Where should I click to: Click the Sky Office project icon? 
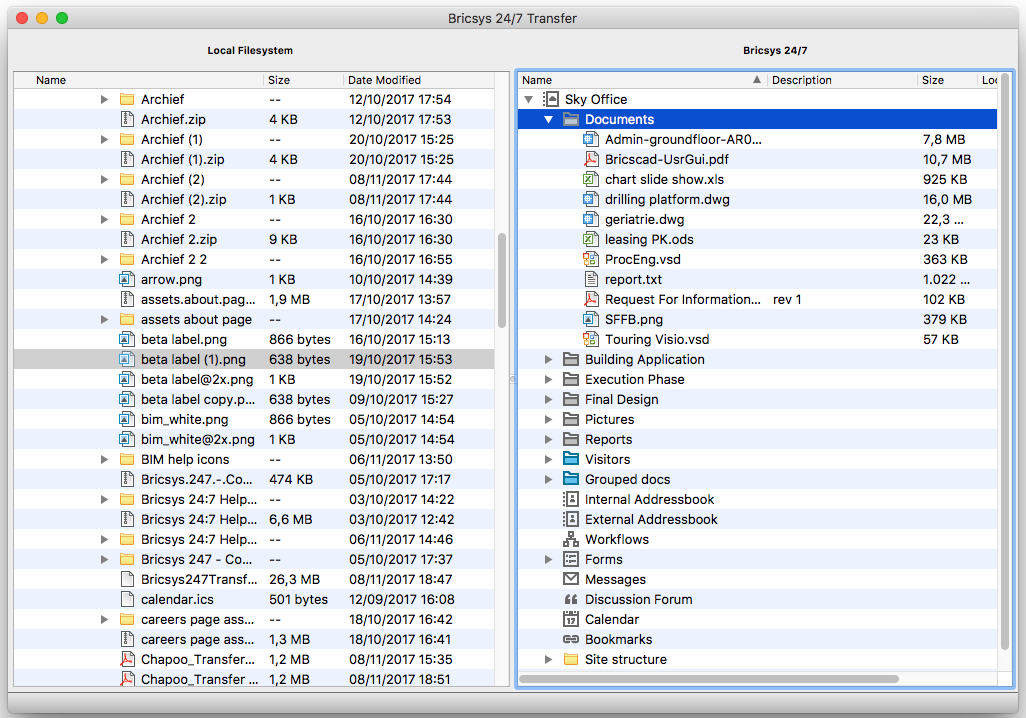551,99
